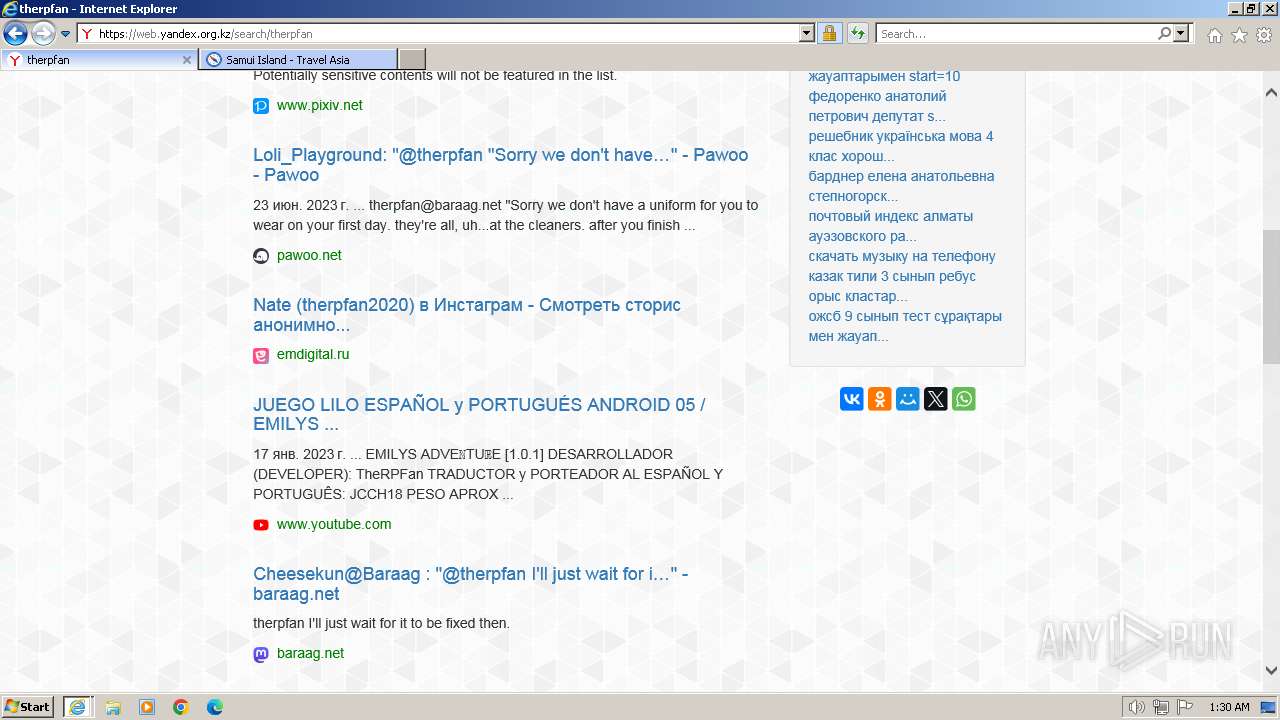Click Internet Explorer taskbar icon
Image resolution: width=1280 pixels, height=720 pixels.
78,707
